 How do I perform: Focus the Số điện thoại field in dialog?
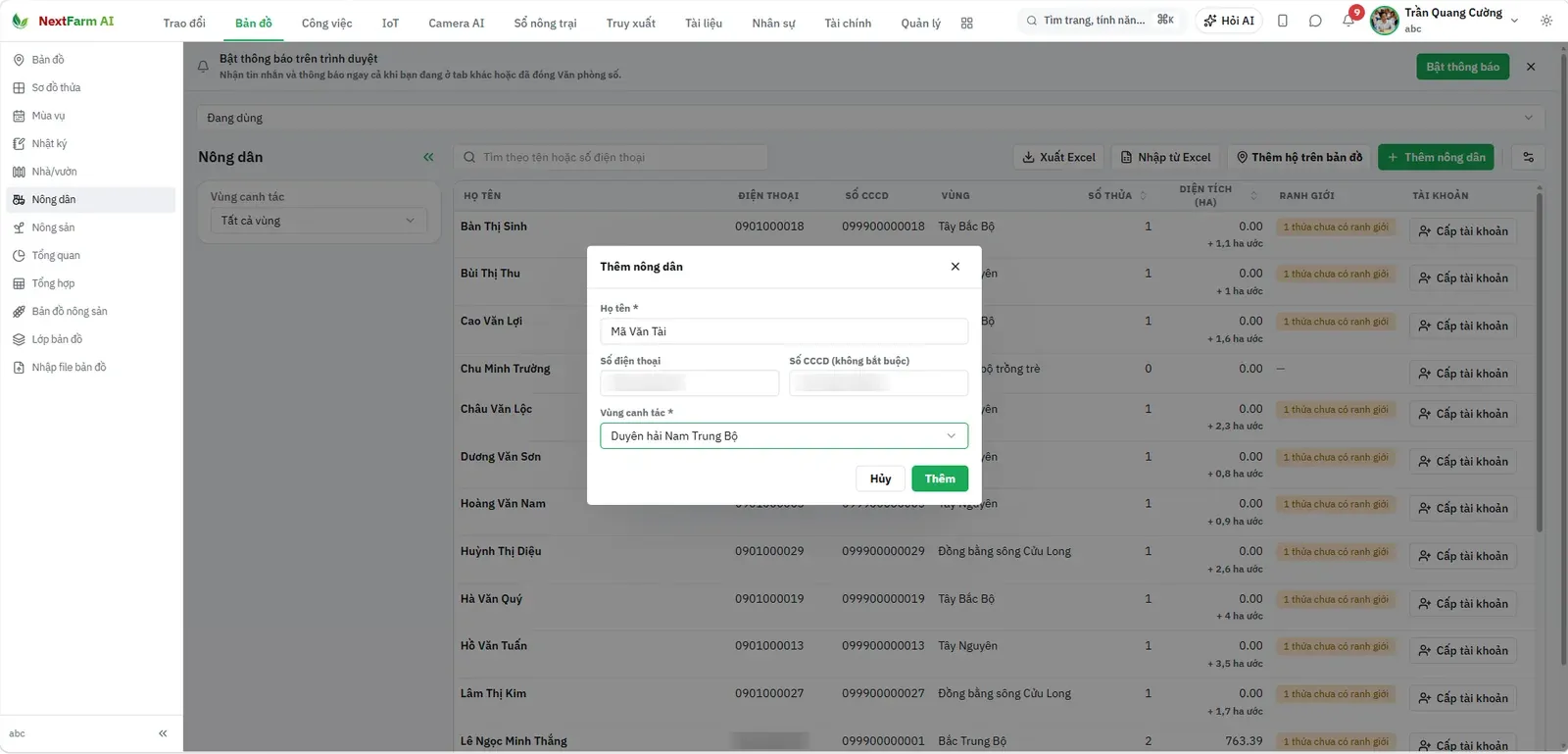(x=689, y=383)
